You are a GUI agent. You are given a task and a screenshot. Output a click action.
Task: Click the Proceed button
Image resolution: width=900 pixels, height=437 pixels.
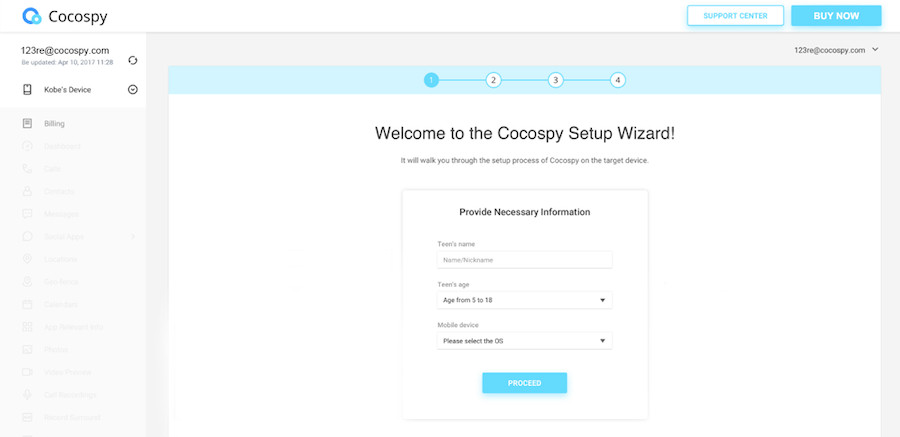click(525, 383)
